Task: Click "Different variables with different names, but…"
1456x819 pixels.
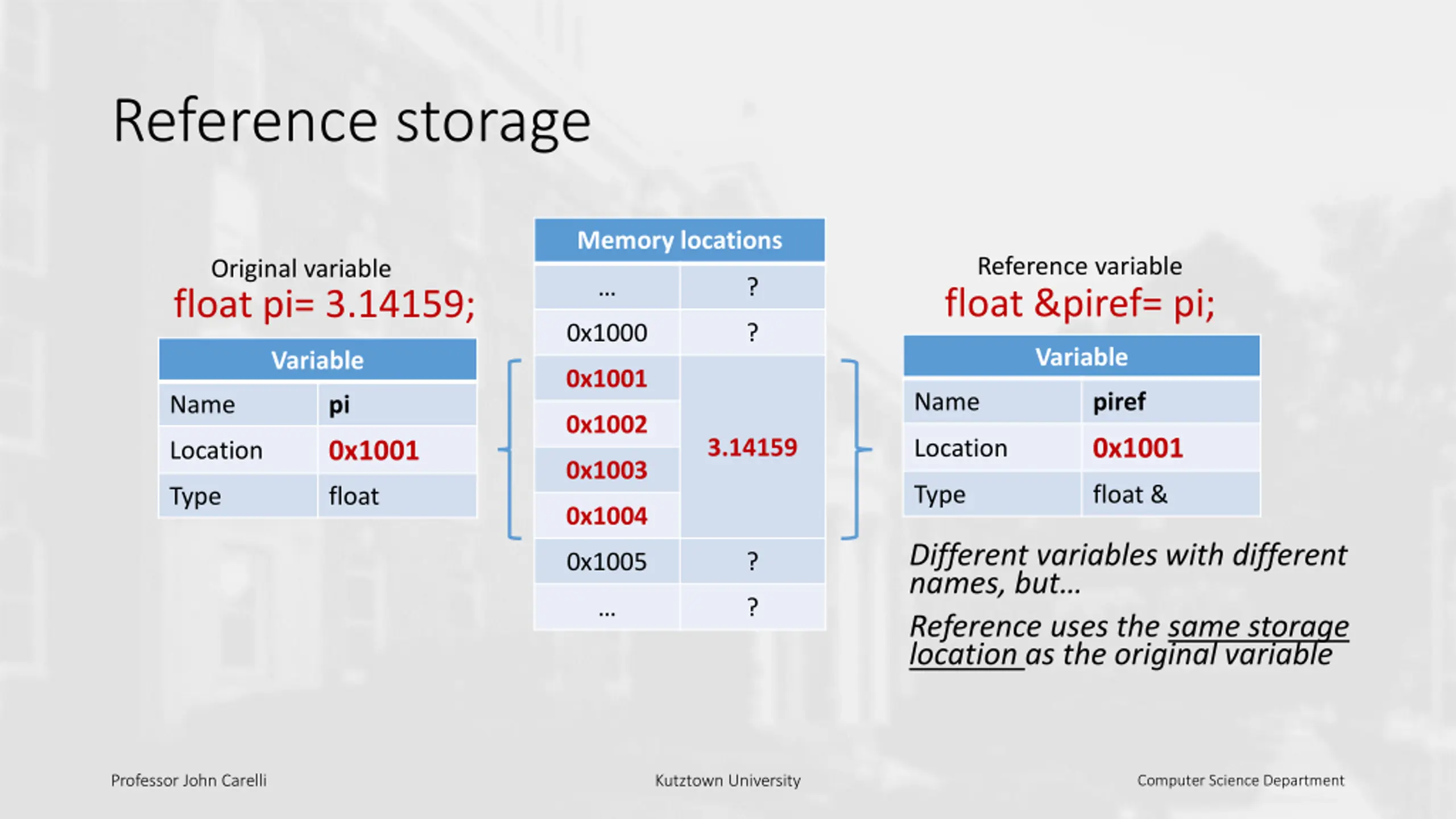Action: coord(1128,569)
